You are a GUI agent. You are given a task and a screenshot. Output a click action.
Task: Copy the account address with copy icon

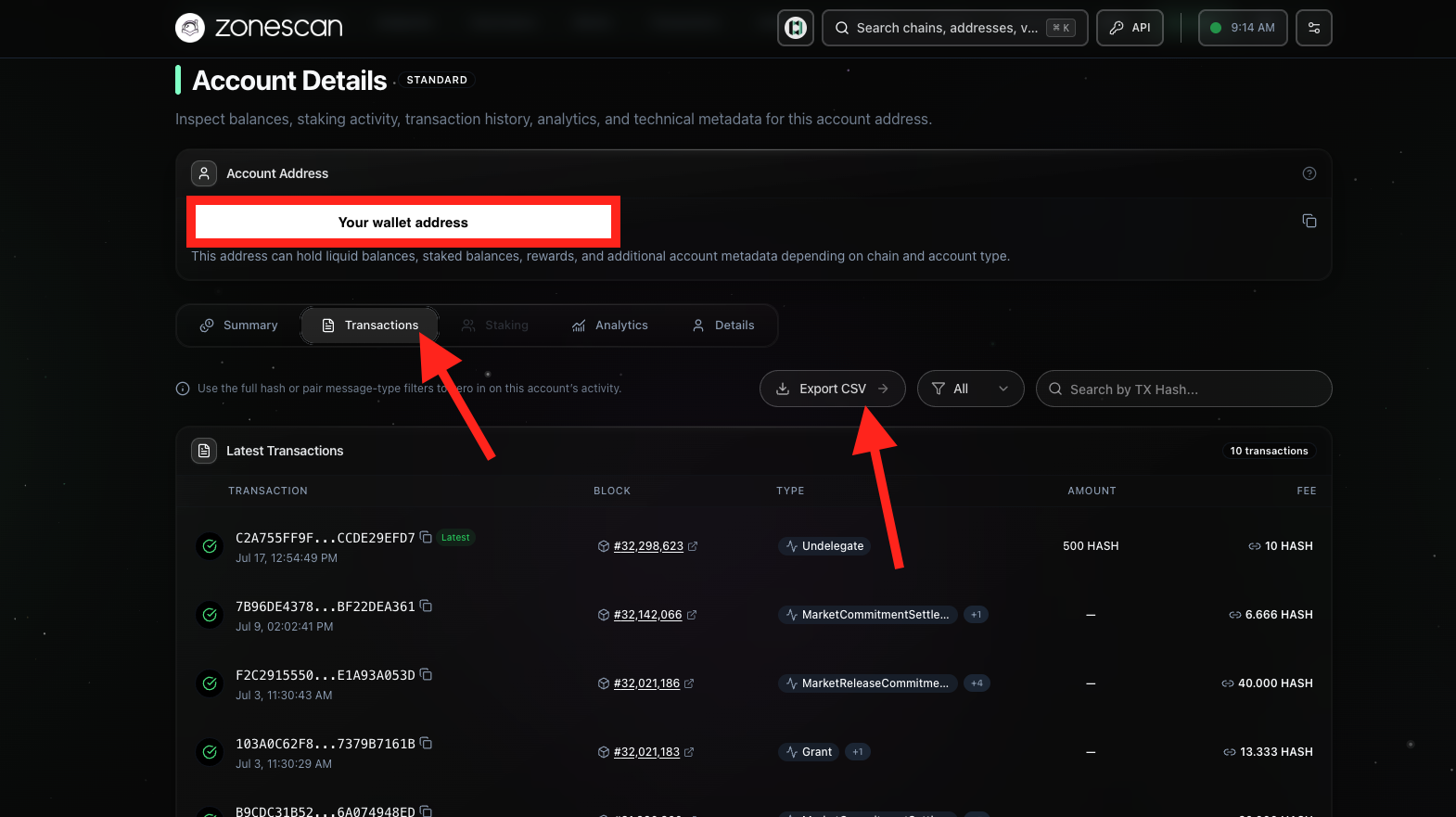(x=1309, y=221)
